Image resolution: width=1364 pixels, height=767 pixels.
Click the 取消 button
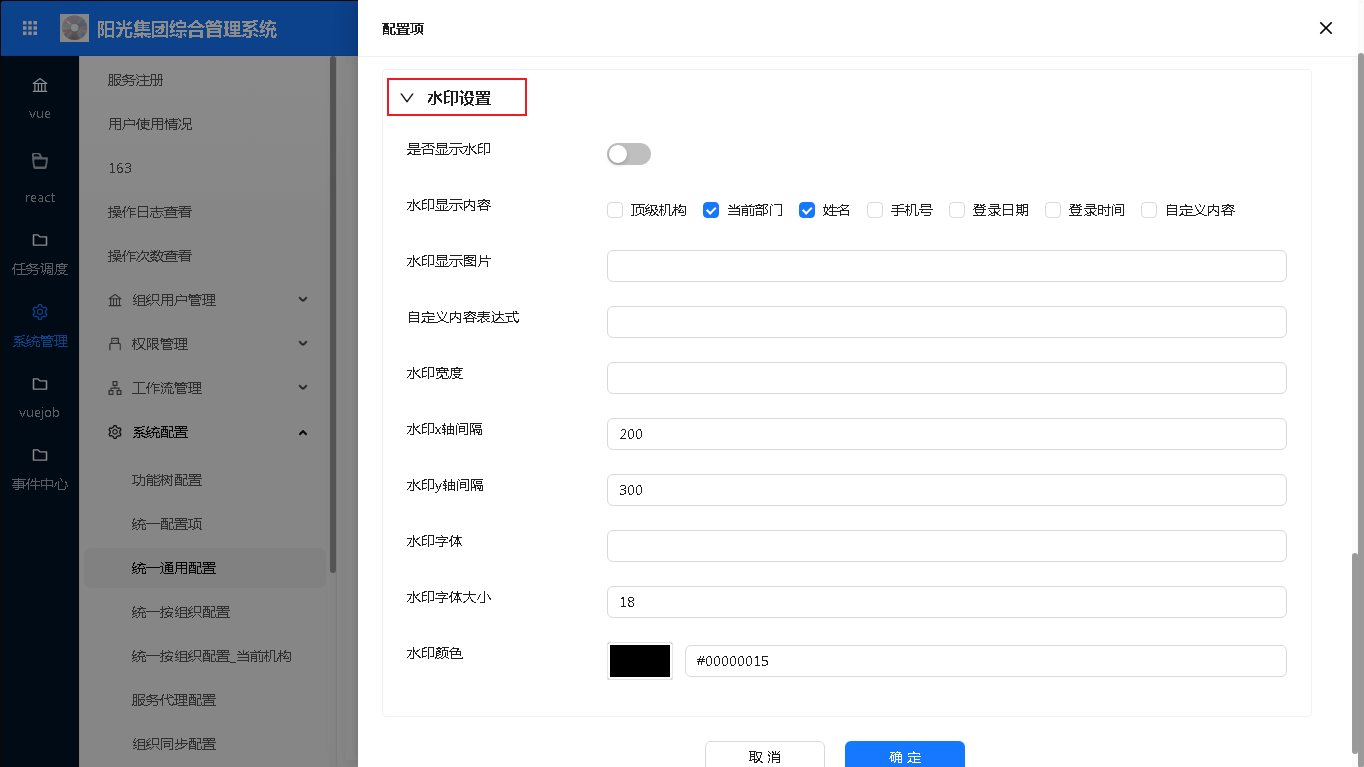coord(765,755)
